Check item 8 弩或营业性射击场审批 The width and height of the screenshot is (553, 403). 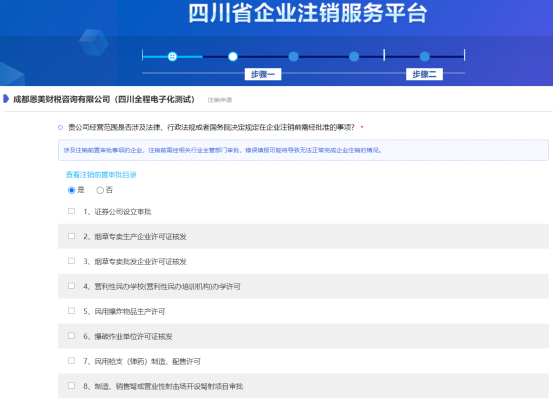[x=72, y=386]
